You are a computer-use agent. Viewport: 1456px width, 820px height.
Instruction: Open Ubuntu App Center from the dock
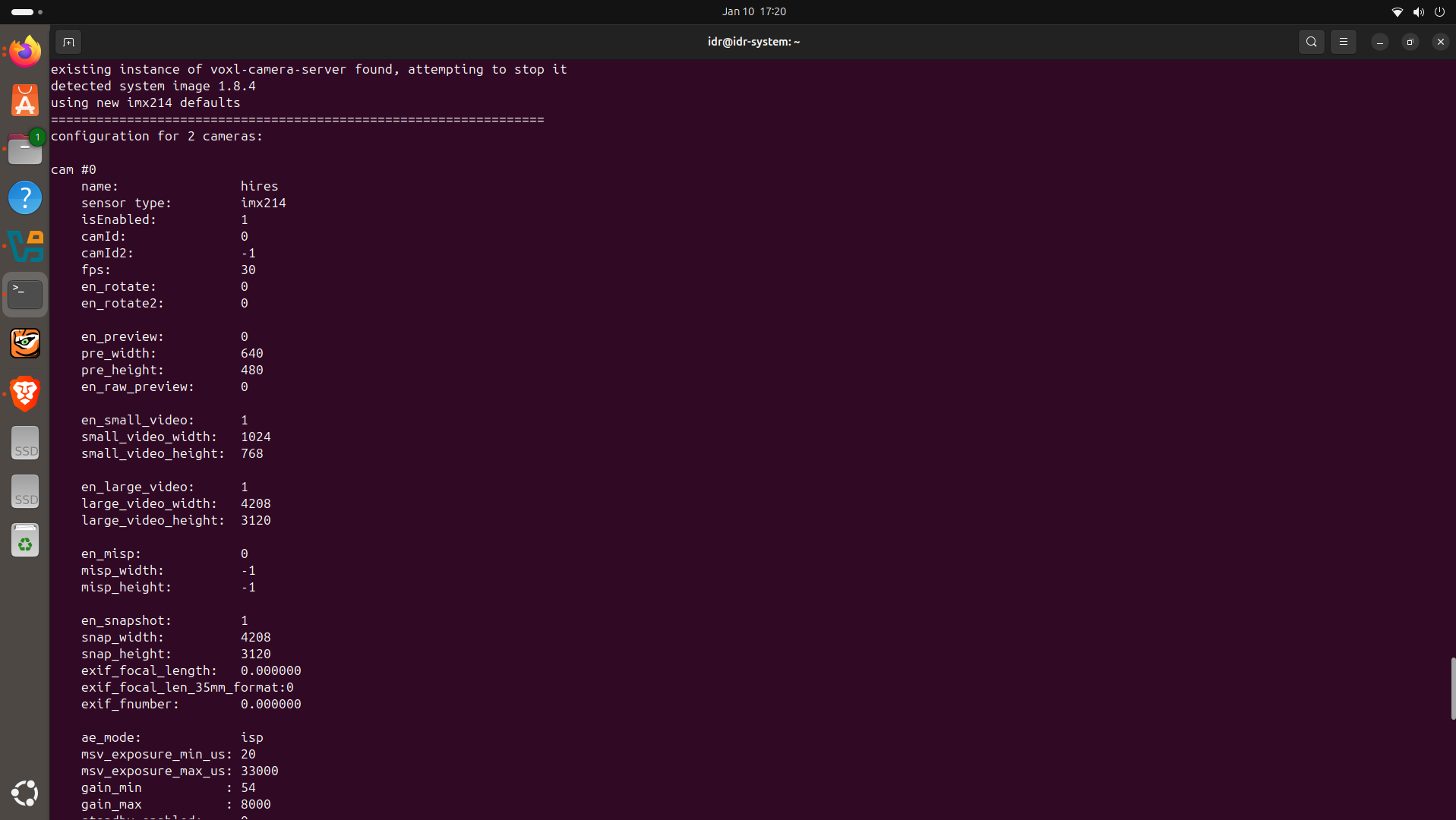(24, 99)
